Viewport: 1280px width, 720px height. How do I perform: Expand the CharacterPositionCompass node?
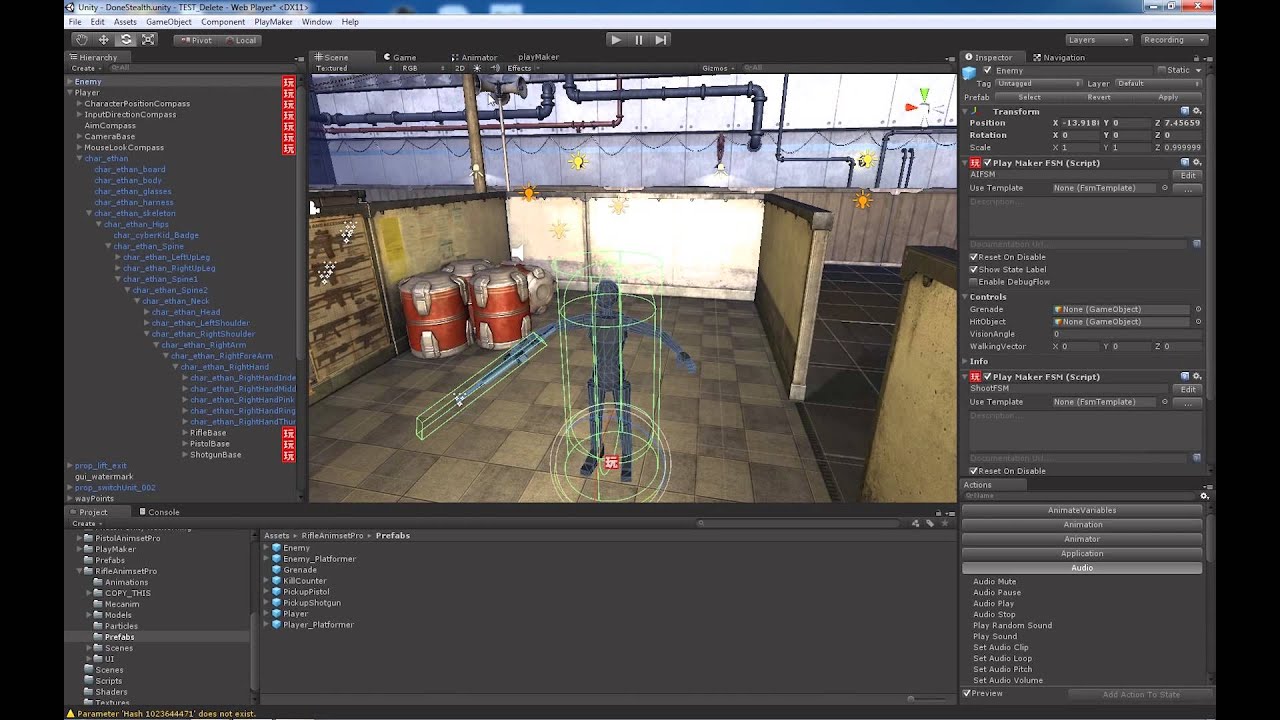click(x=79, y=104)
